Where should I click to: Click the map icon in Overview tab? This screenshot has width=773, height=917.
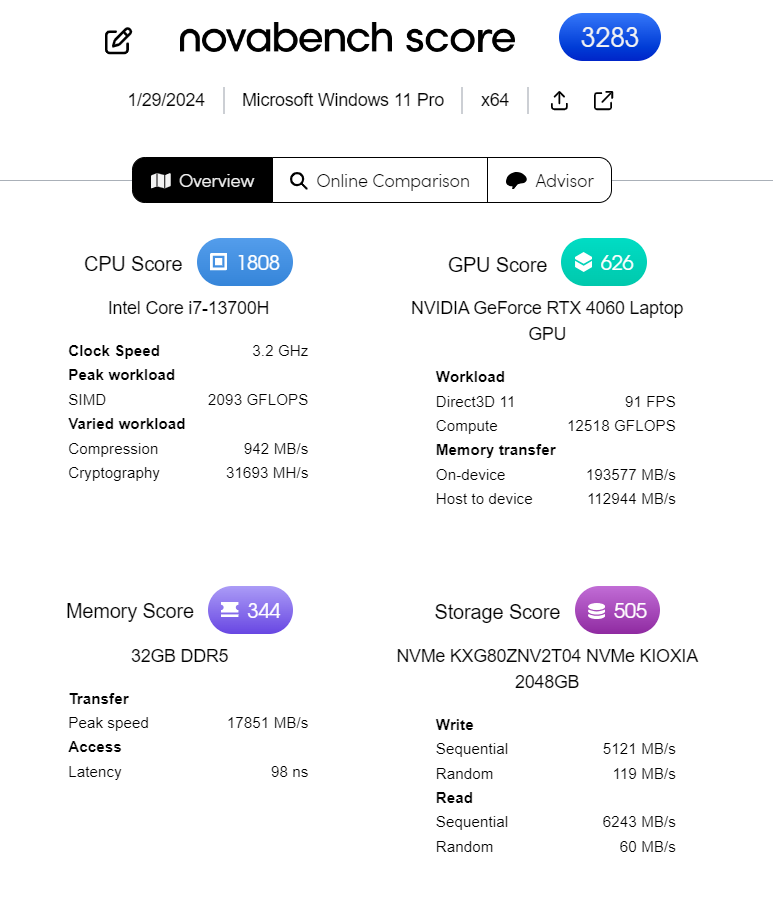[160, 181]
